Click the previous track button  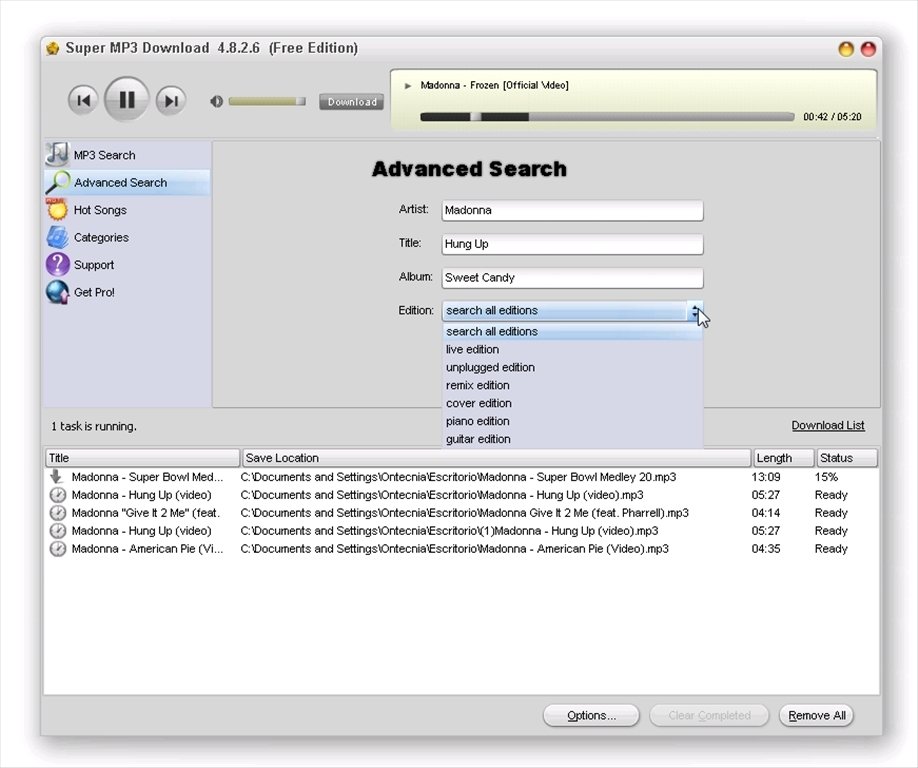83,100
